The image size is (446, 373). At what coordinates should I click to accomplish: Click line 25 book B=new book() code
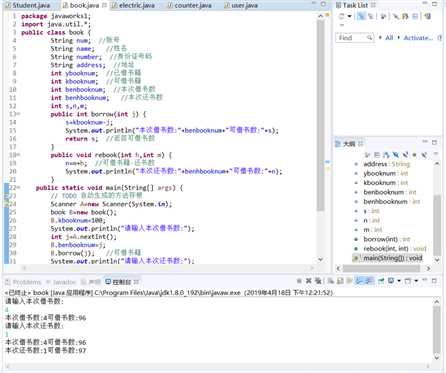point(83,212)
